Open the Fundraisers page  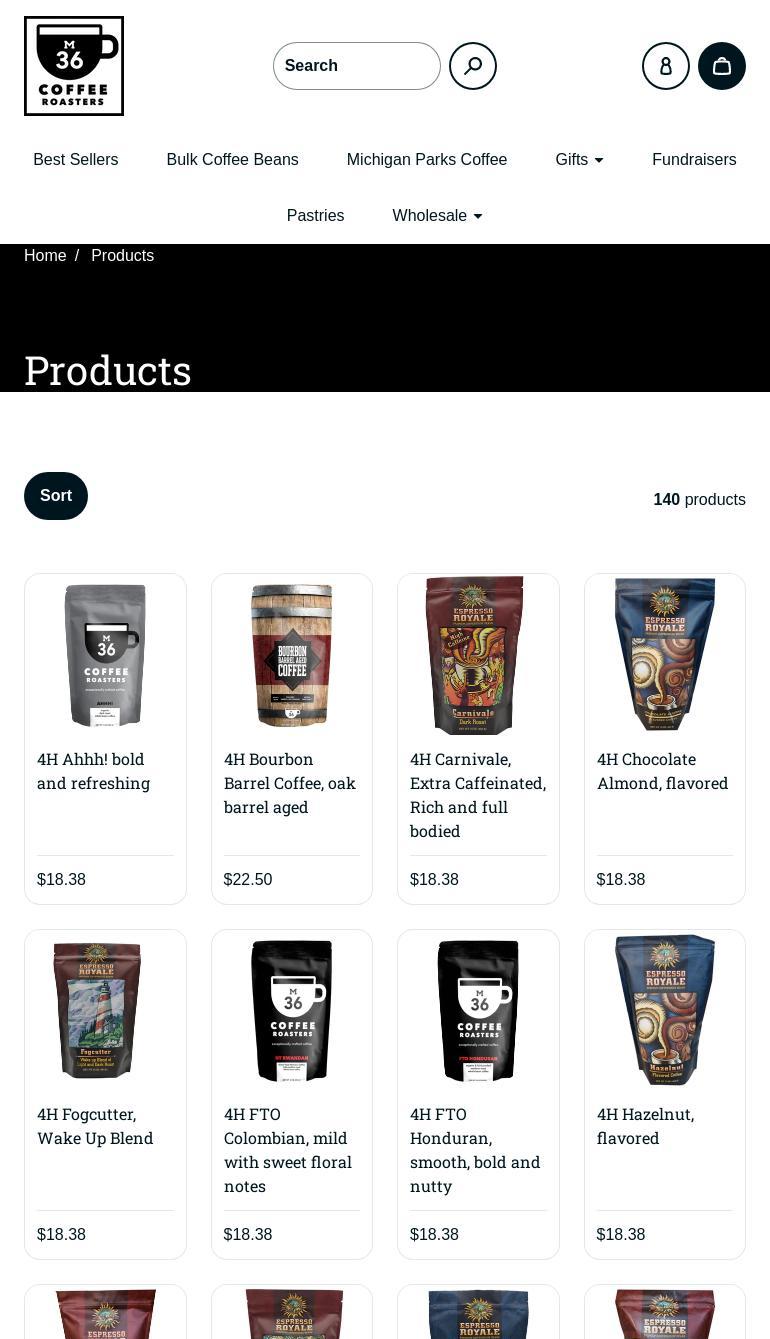[x=694, y=160]
